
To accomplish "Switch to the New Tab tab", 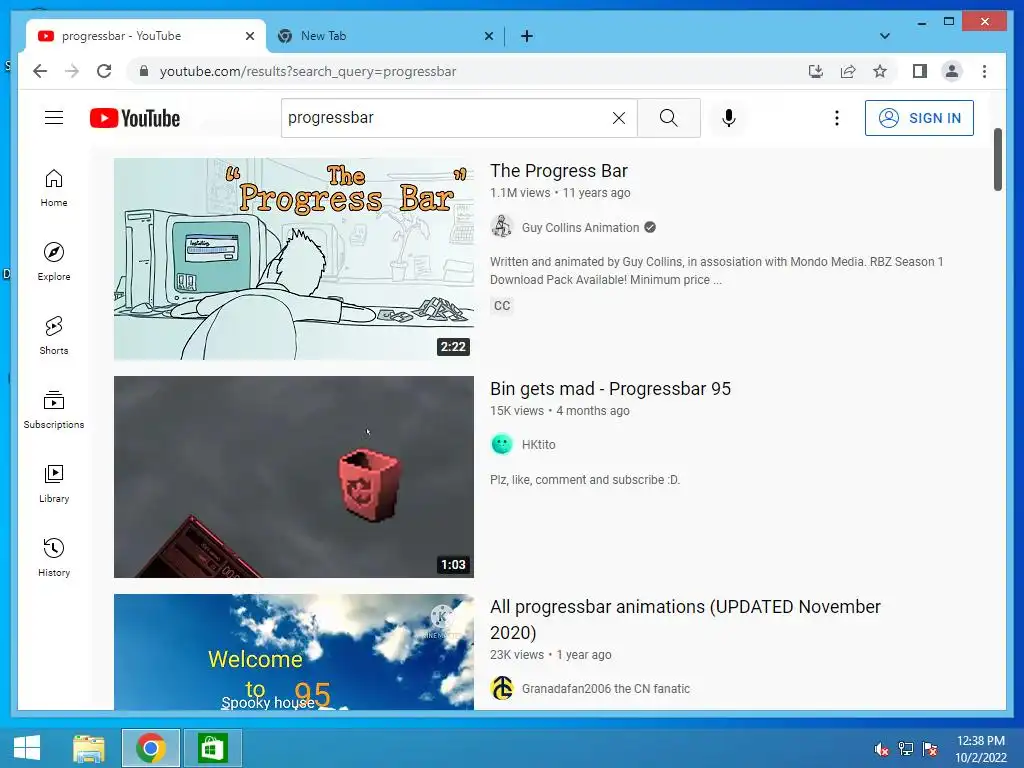I will 385,36.
